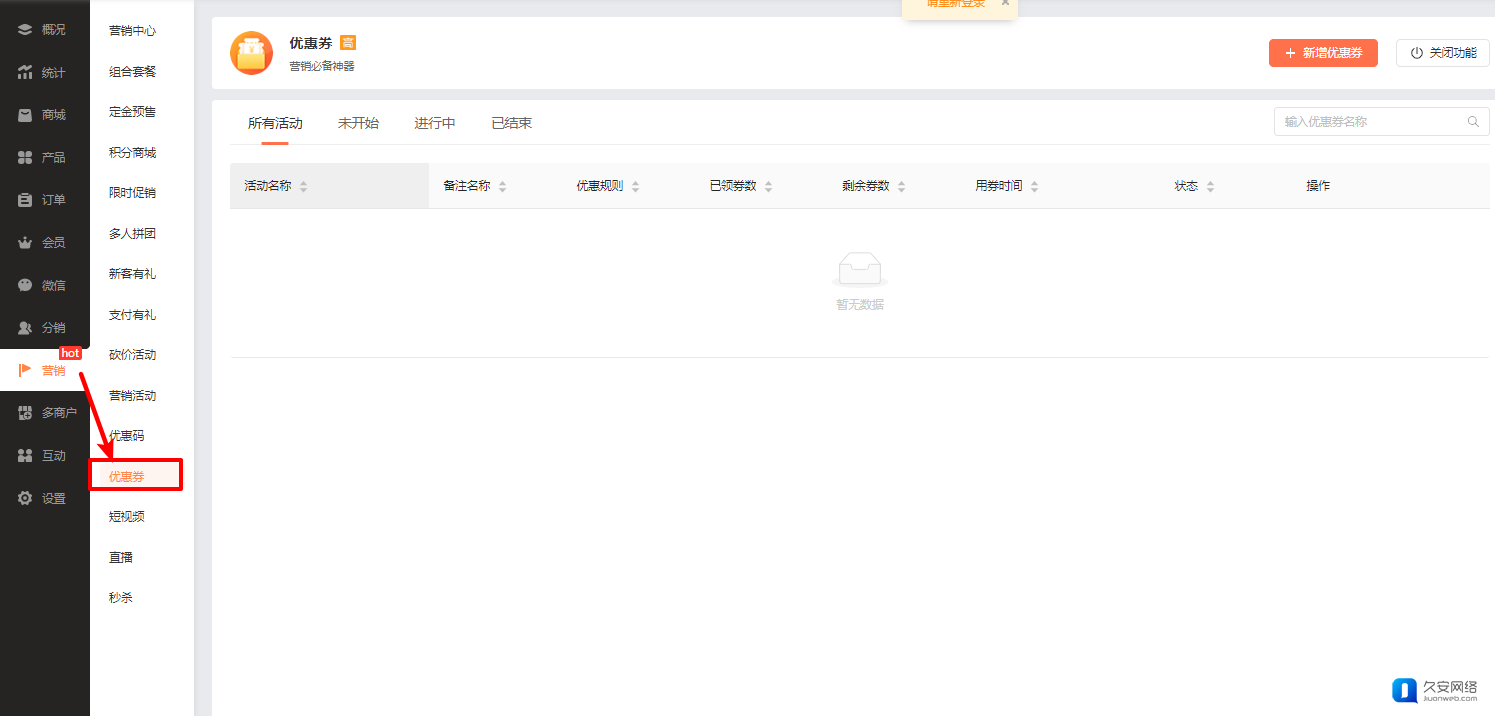Select the 商城 mall icon
This screenshot has height=716, width=1495.
(x=25, y=115)
